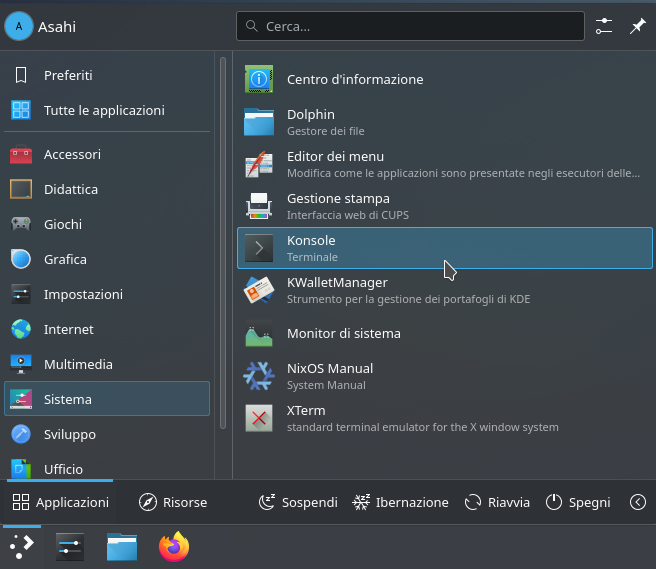Switch to Risorse tab
The height and width of the screenshot is (569, 656).
(x=173, y=502)
